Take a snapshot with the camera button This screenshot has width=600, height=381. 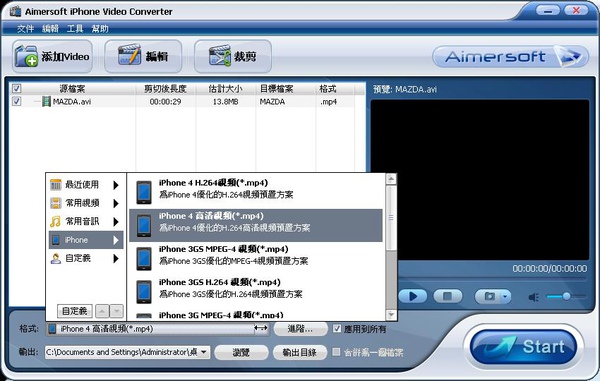(x=489, y=296)
